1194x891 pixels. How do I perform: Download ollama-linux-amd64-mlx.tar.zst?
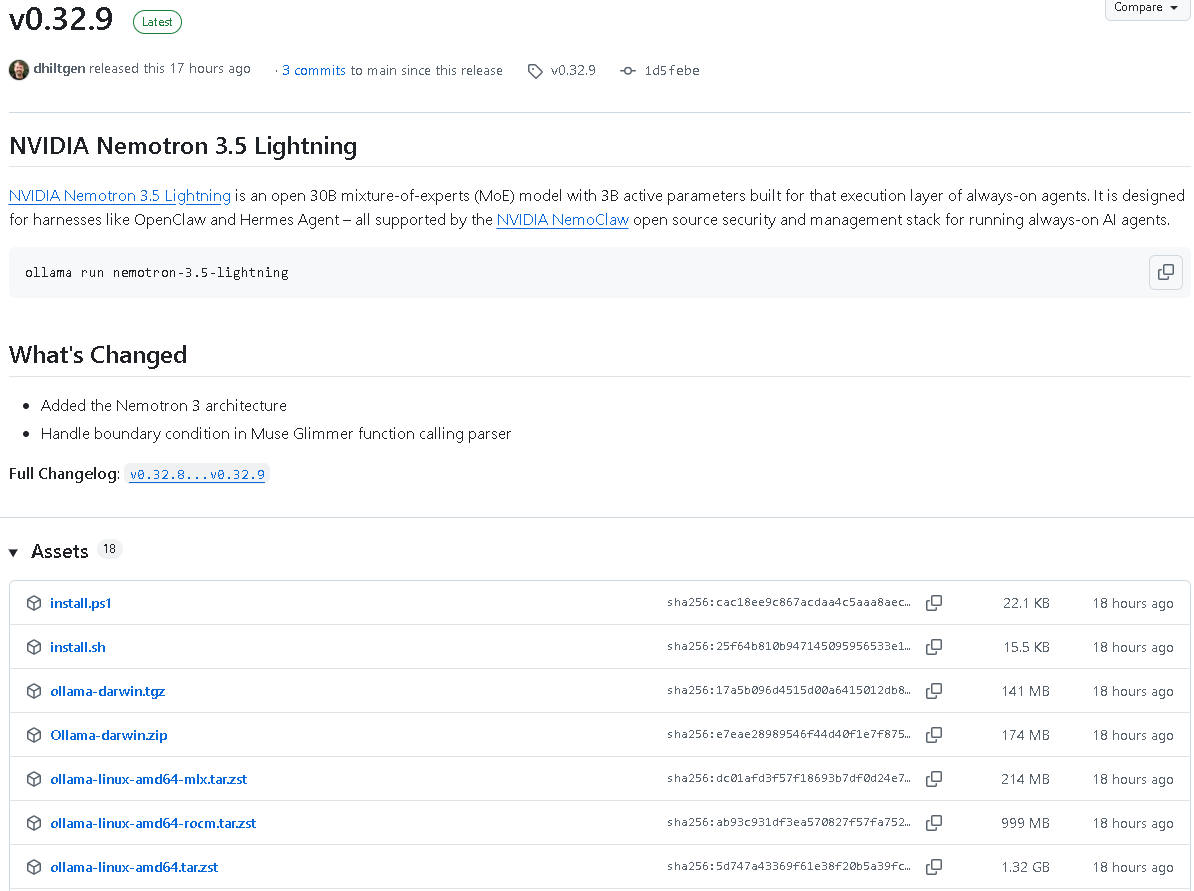click(148, 779)
